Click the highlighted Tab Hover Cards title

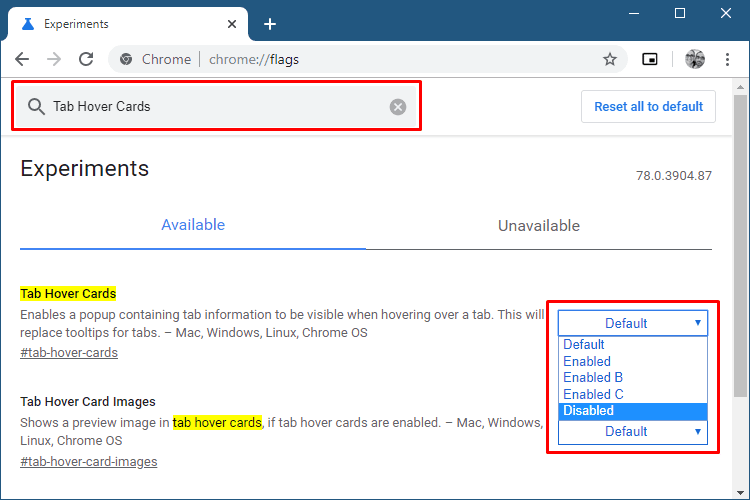68,293
